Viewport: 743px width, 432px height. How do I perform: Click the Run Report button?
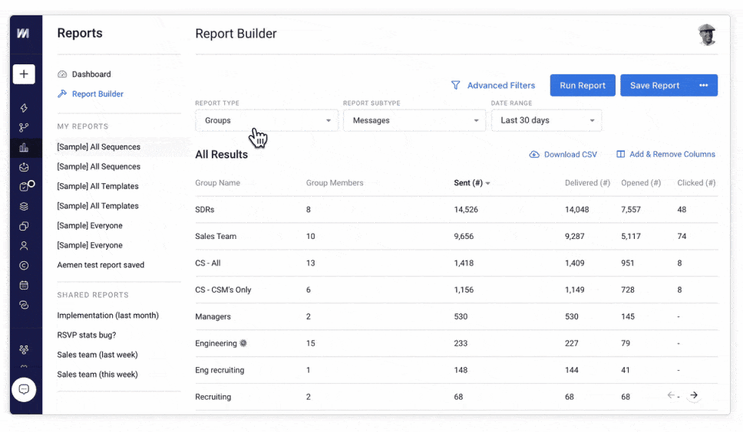click(582, 85)
